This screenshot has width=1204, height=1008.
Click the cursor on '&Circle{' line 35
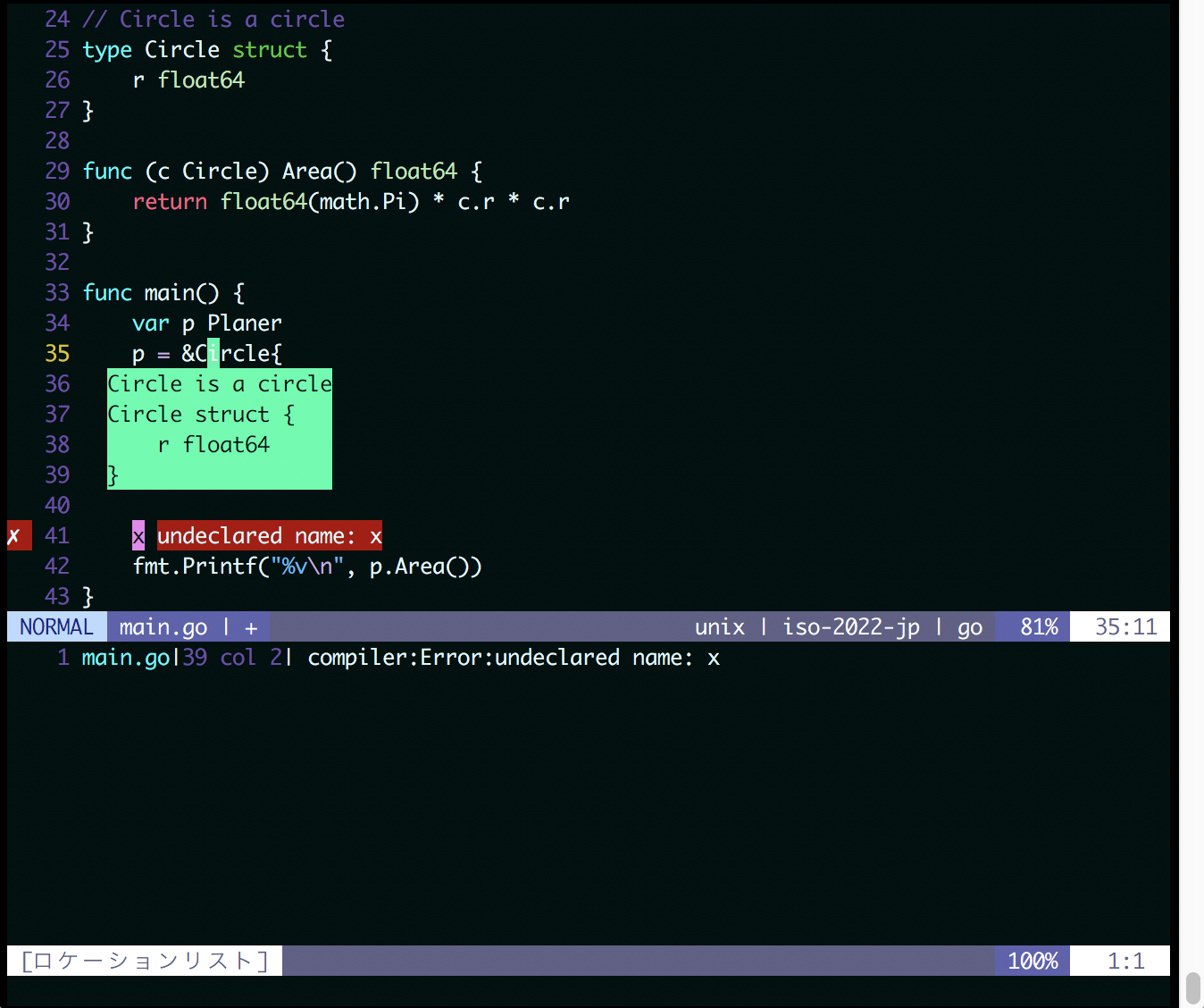click(x=213, y=353)
